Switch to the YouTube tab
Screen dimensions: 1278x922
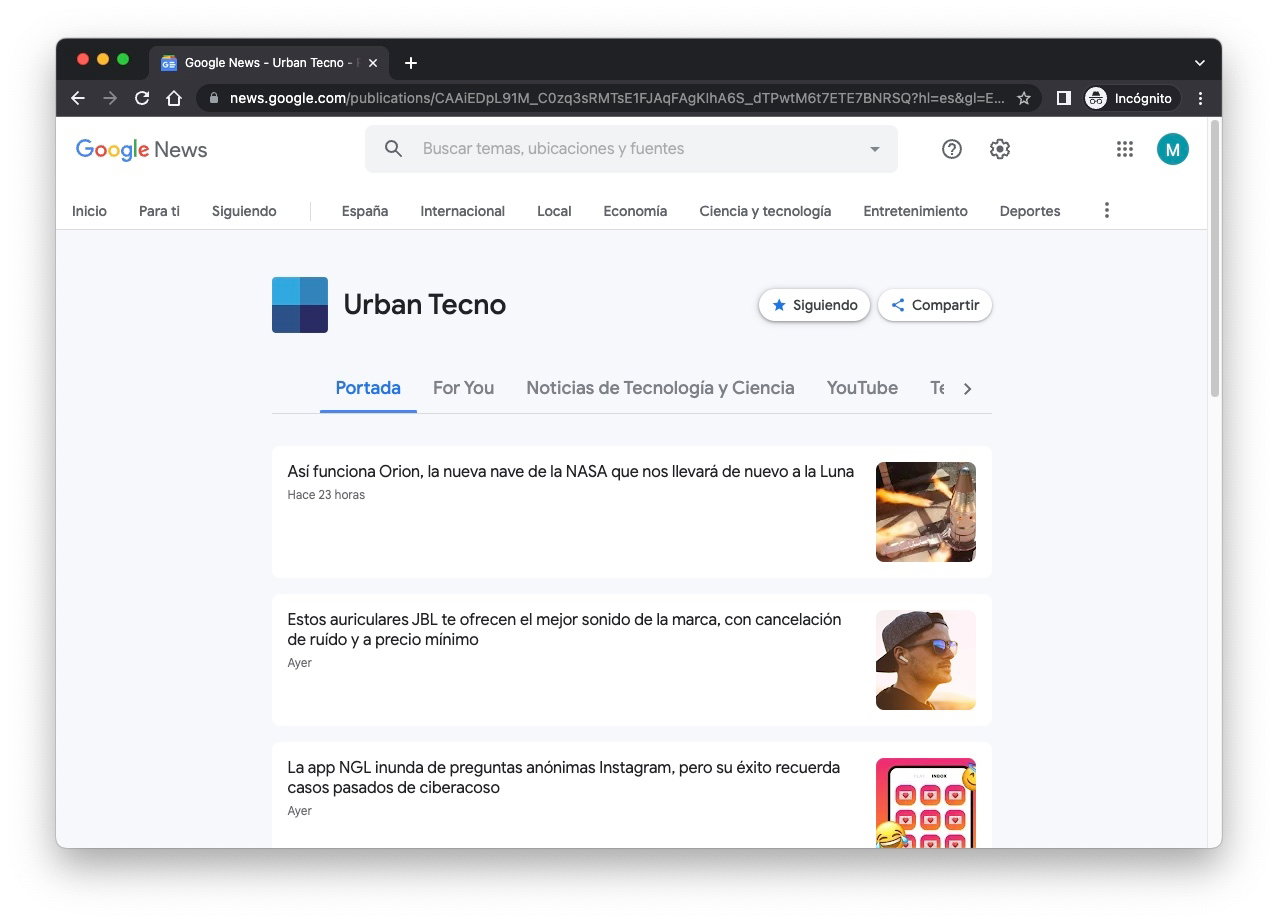pyautogui.click(x=861, y=388)
